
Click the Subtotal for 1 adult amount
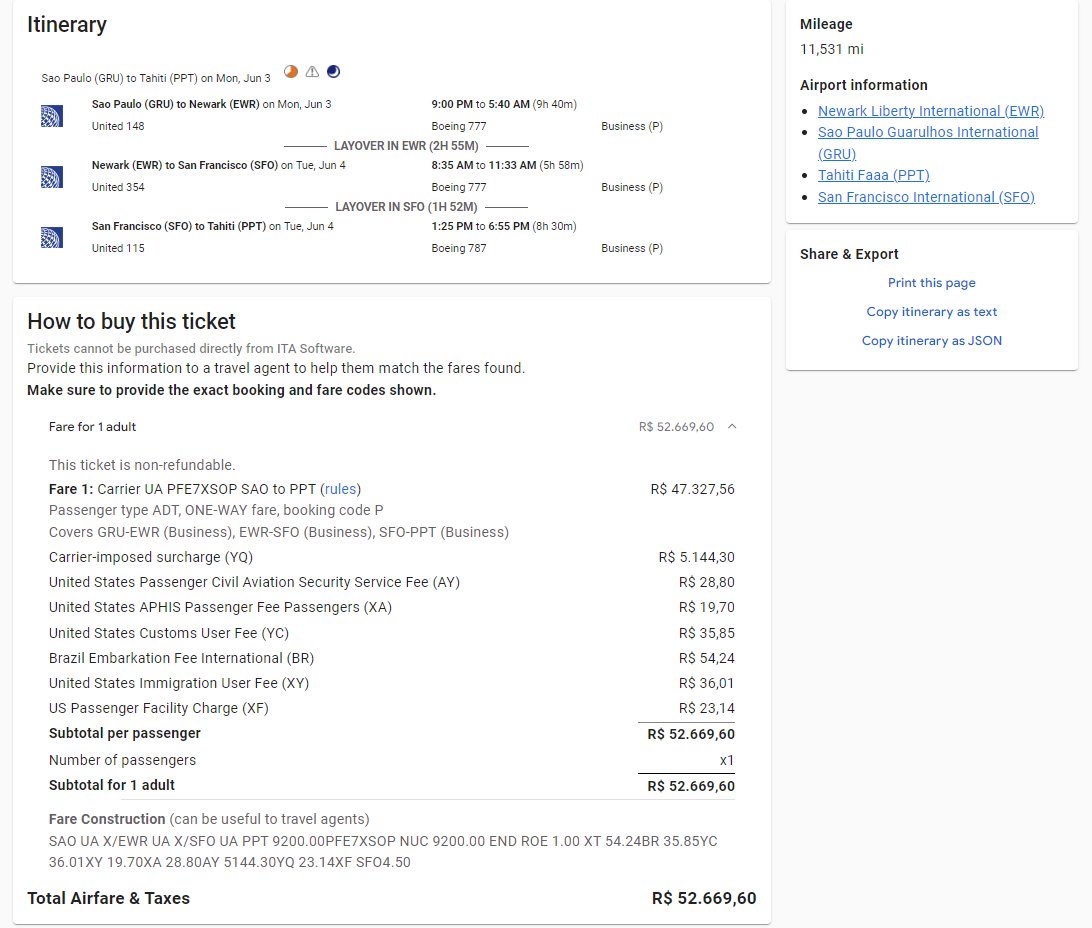click(x=691, y=786)
